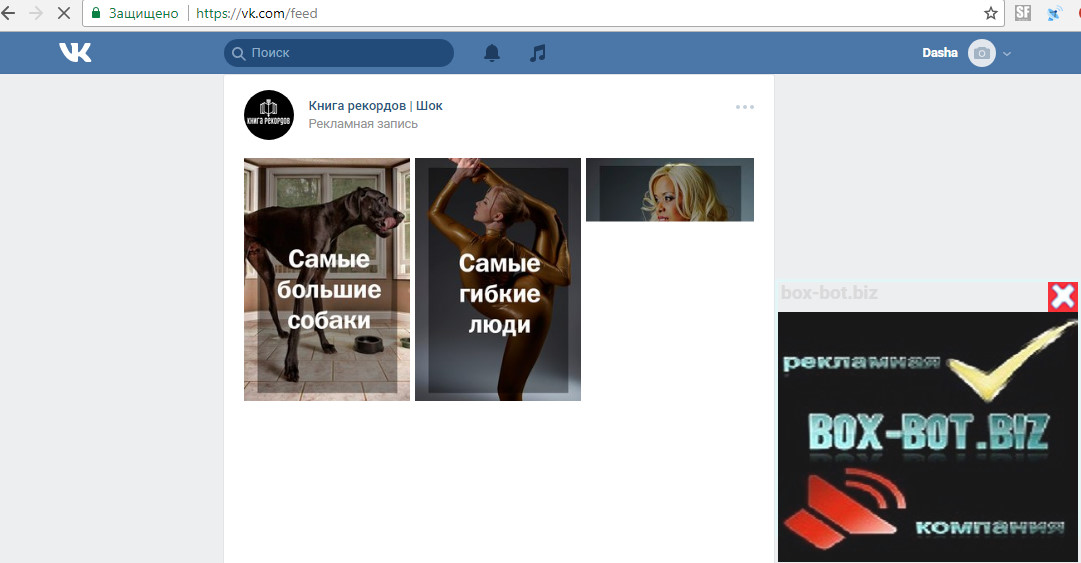The height and width of the screenshot is (563, 1081).
Task: Click the satellite dish extension icon
Action: click(x=1053, y=14)
